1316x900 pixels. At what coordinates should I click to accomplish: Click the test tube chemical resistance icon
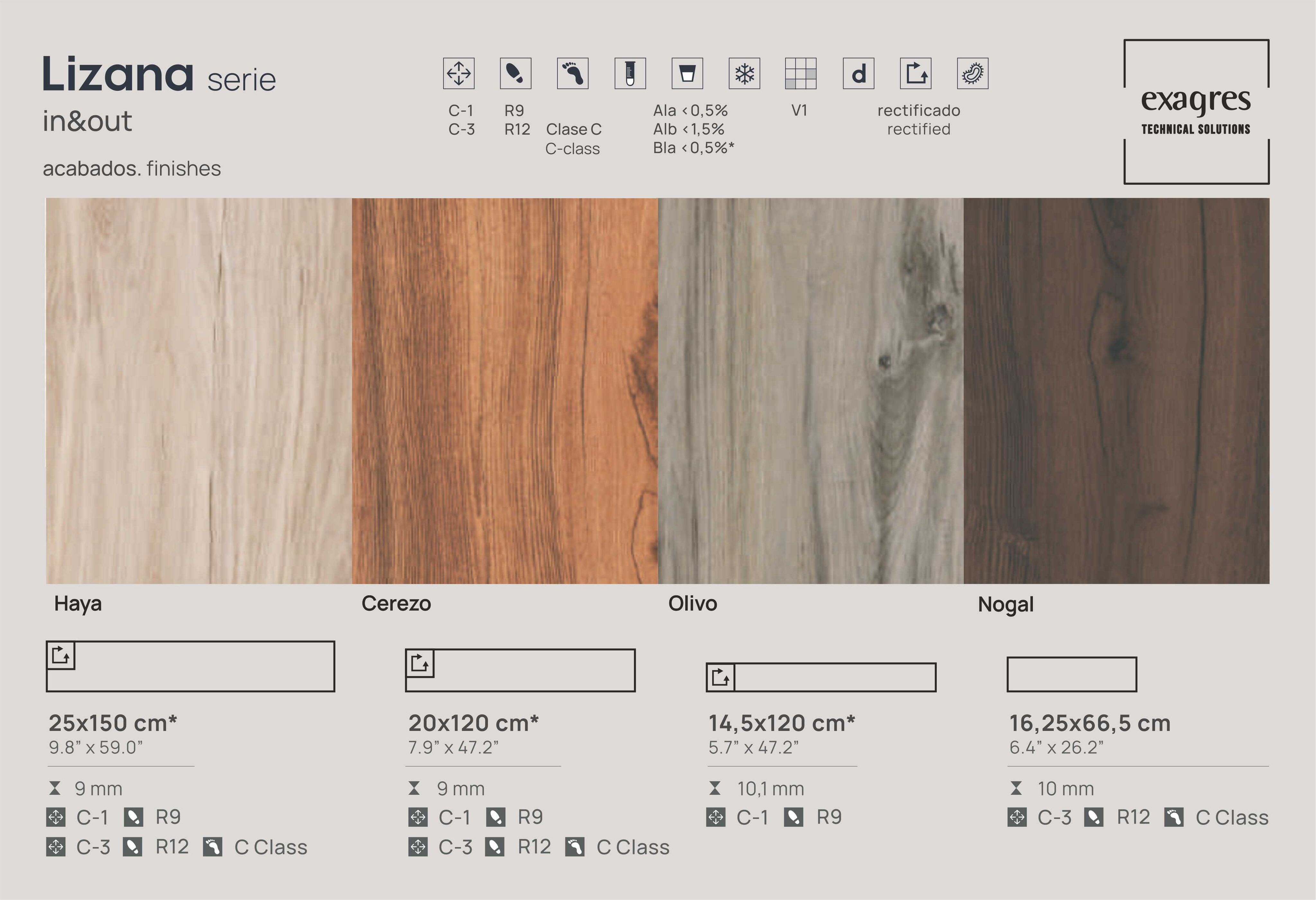point(630,74)
